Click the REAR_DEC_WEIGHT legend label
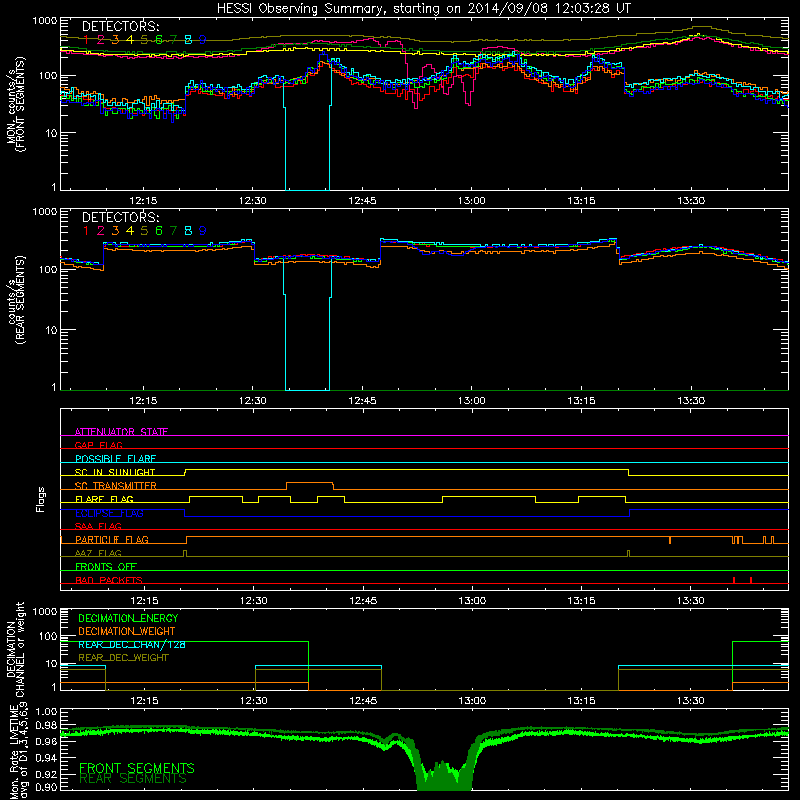The image size is (800, 800). [123, 658]
